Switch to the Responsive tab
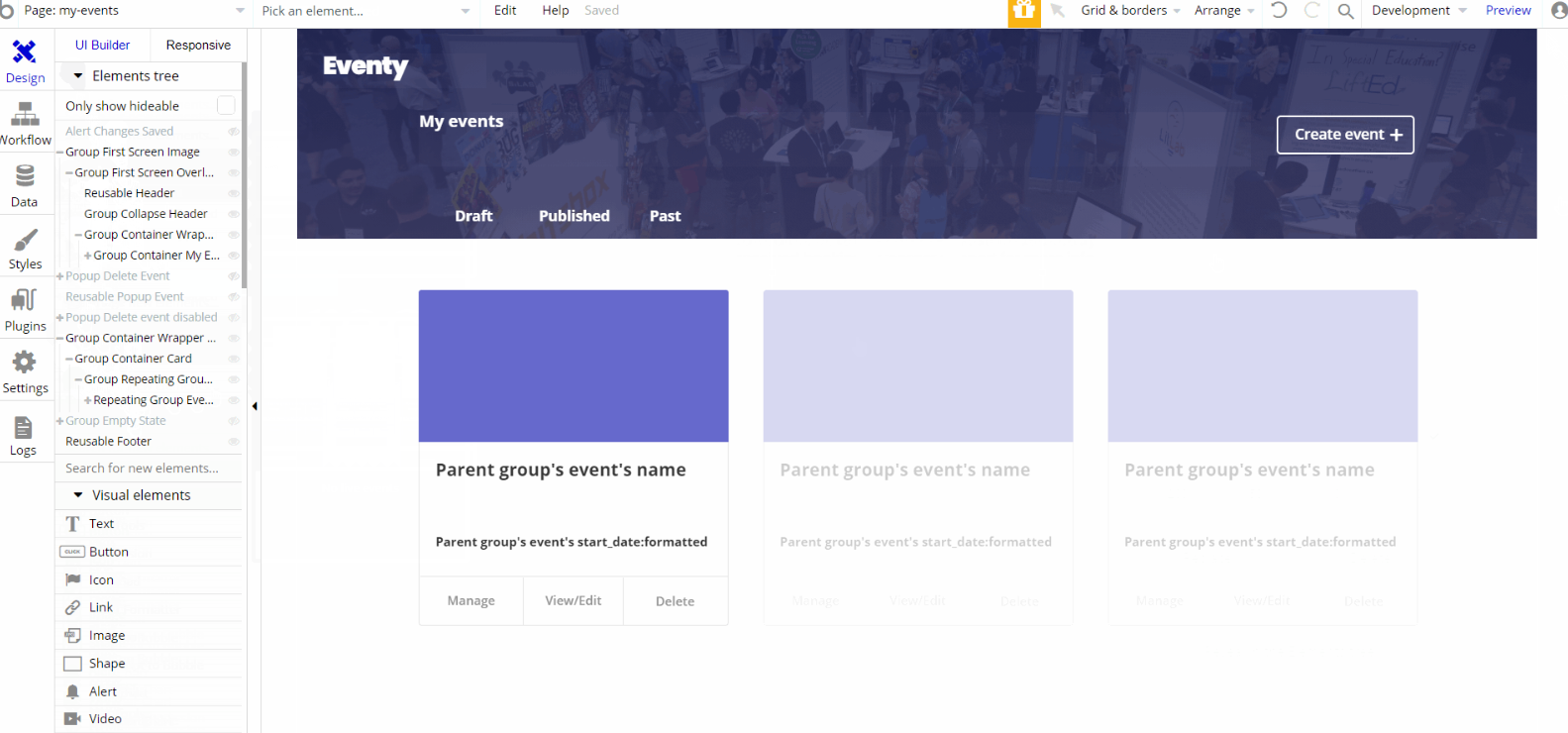Viewport: 1568px width, 733px height. click(198, 46)
